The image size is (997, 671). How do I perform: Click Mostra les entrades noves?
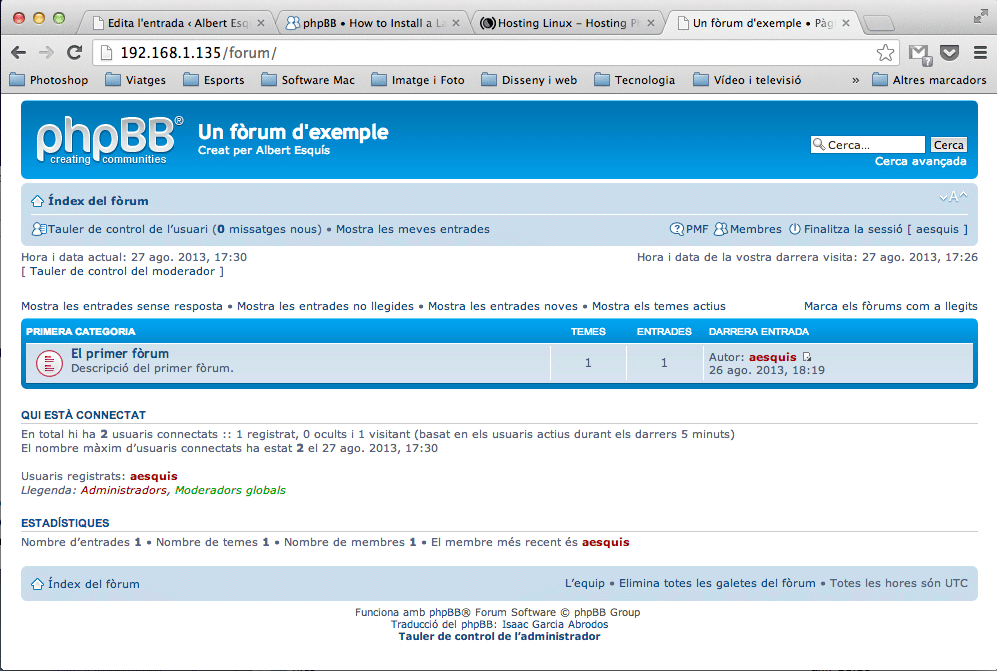[x=503, y=306]
